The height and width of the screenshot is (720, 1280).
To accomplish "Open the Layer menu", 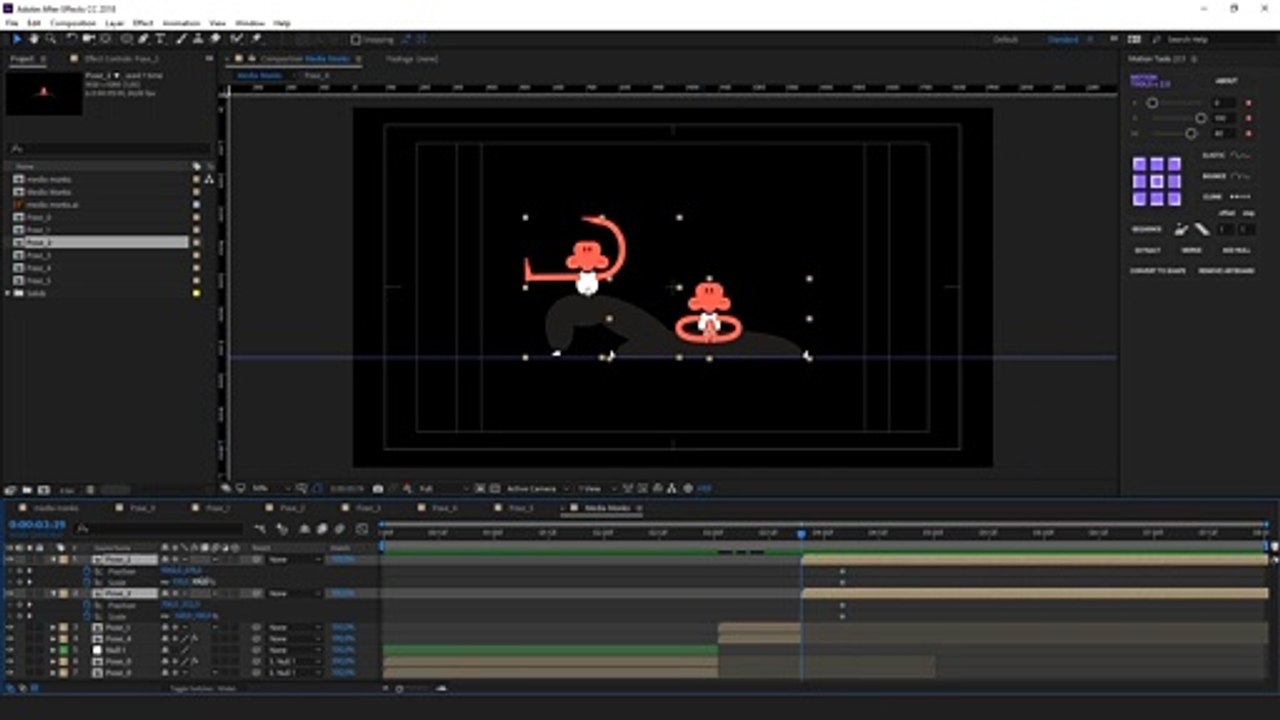I will [115, 22].
